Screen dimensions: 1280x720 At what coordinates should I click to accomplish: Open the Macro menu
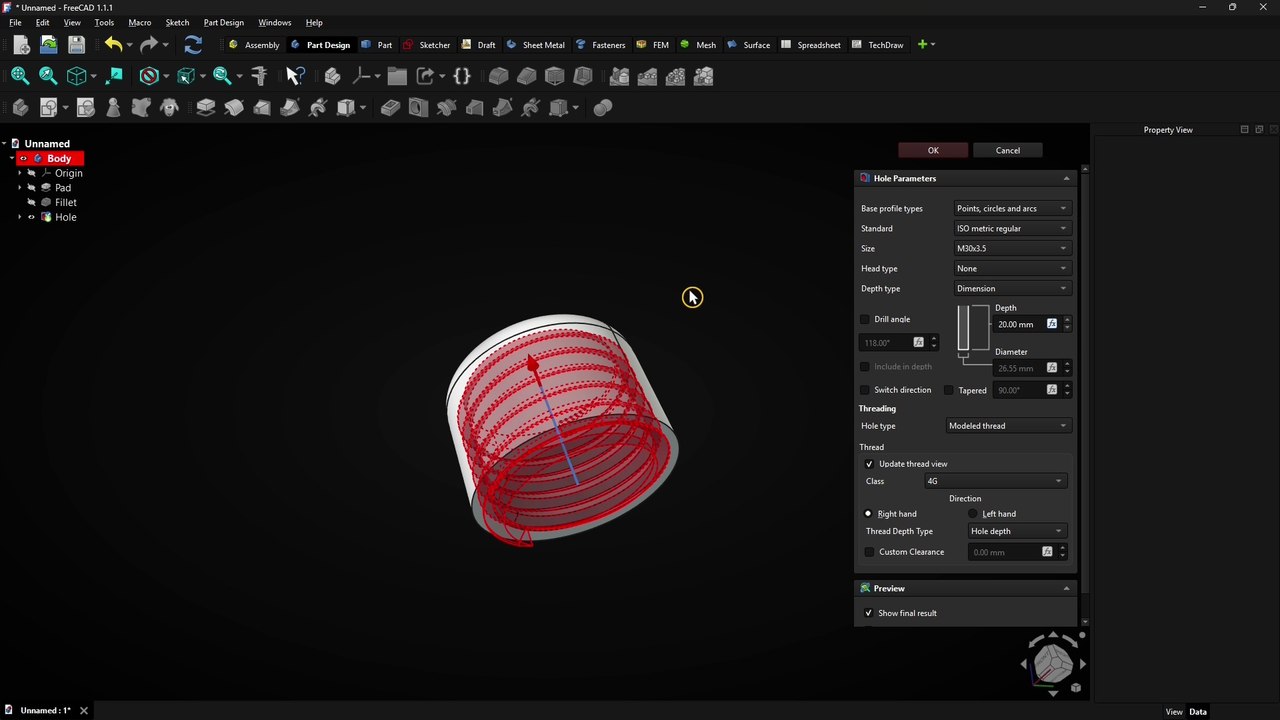[x=139, y=22]
